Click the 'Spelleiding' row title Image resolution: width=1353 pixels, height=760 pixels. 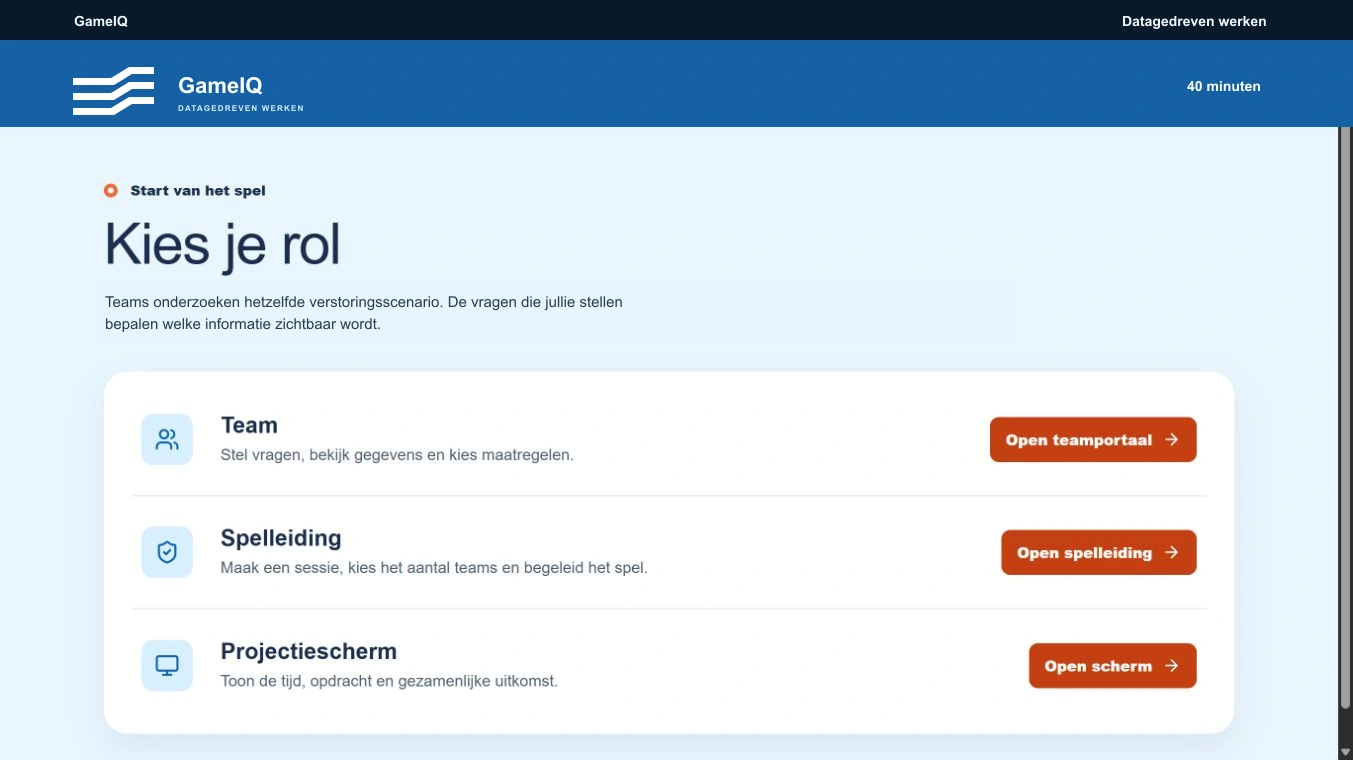point(281,538)
